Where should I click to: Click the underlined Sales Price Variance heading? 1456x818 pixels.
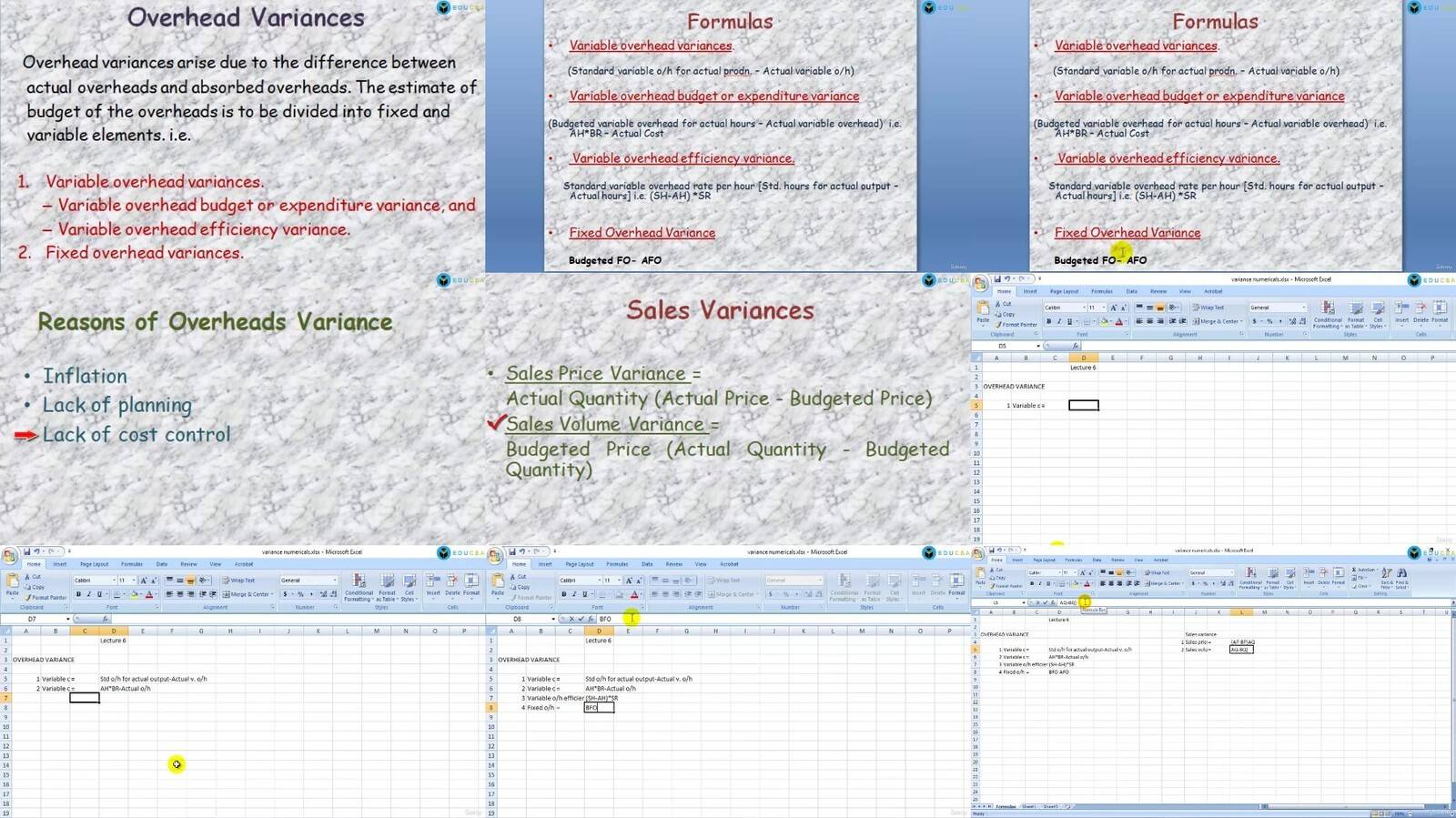click(x=596, y=373)
